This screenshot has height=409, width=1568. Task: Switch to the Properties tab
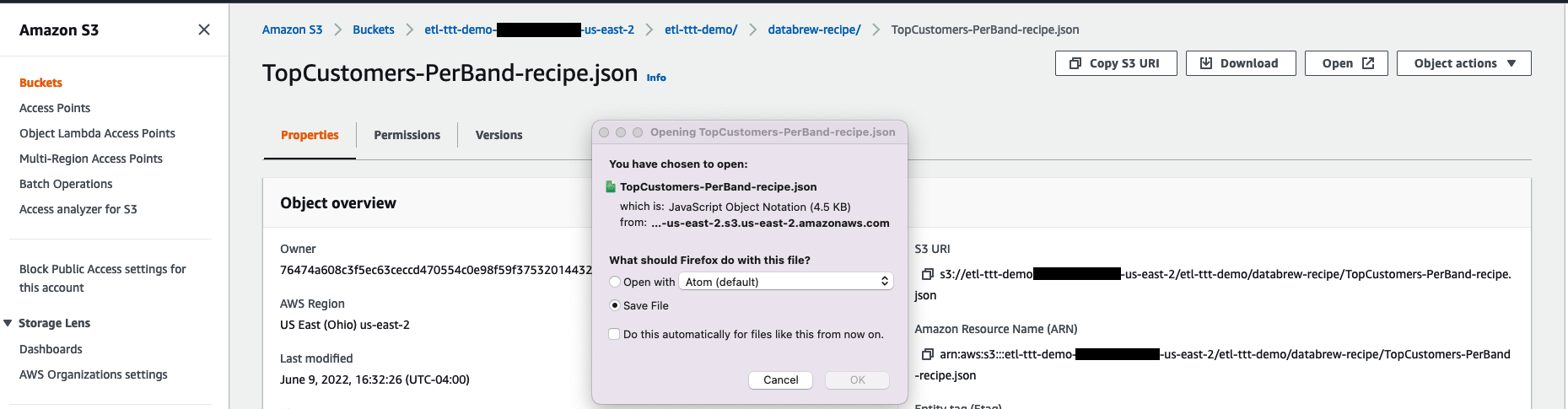coord(310,135)
